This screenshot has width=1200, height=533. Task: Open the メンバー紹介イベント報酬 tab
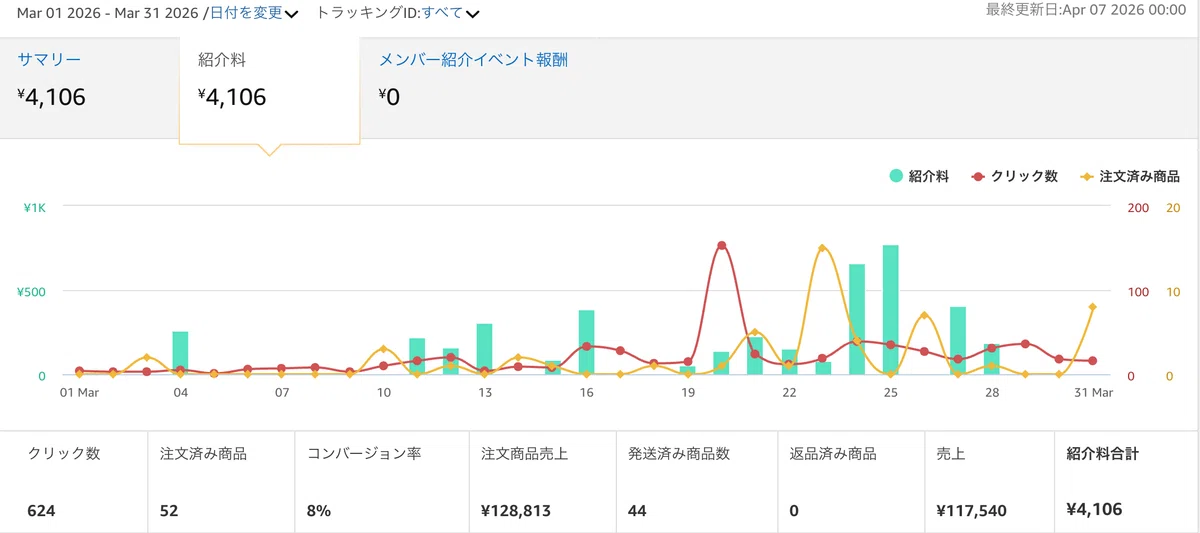coord(473,60)
